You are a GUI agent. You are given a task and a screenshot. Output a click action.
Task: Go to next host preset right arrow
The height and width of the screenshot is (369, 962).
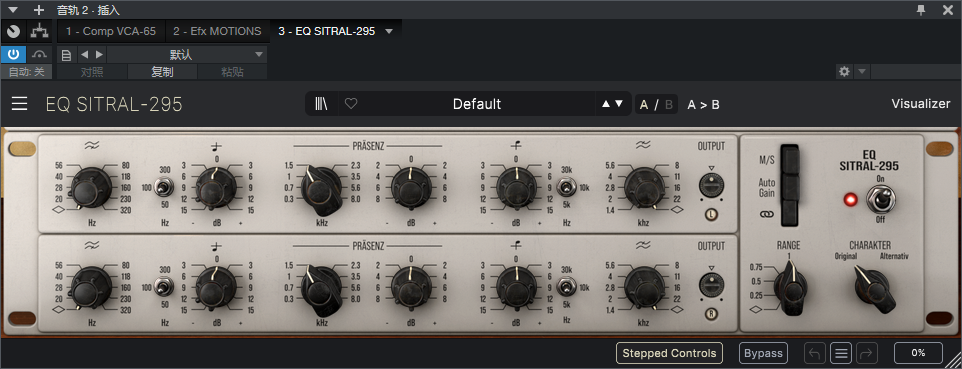tap(99, 55)
